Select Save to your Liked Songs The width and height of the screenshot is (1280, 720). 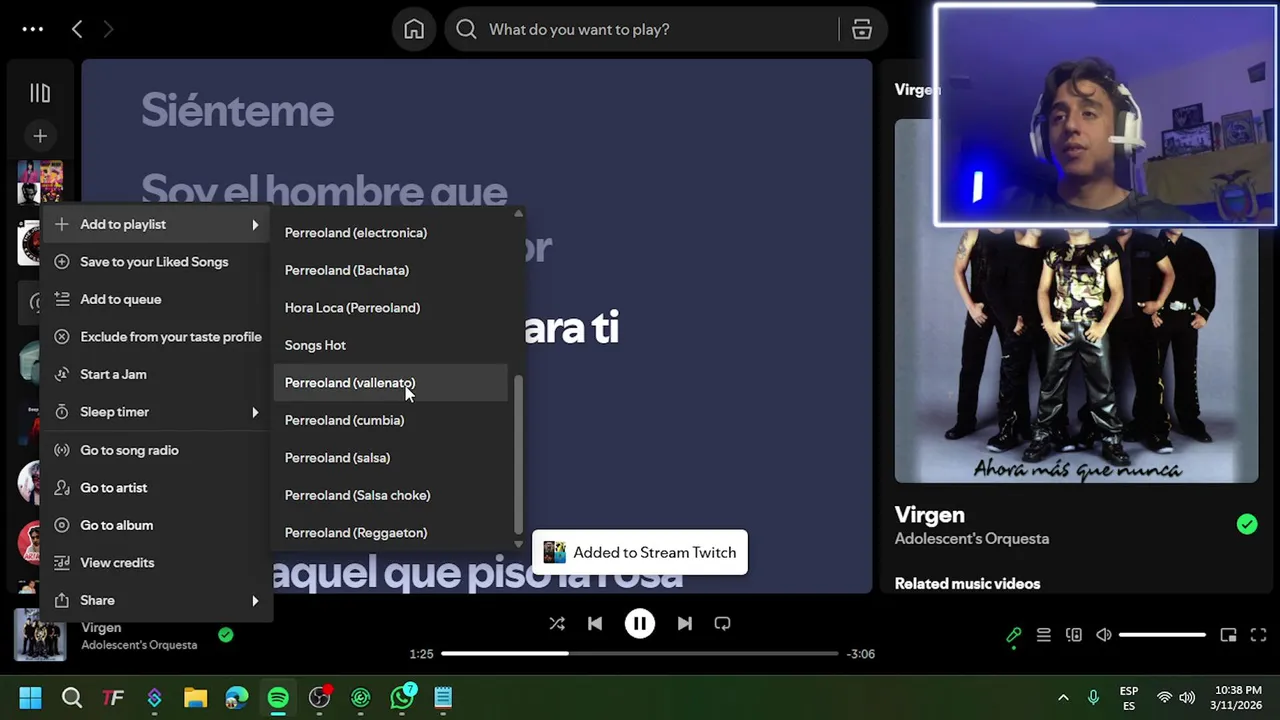(x=156, y=262)
